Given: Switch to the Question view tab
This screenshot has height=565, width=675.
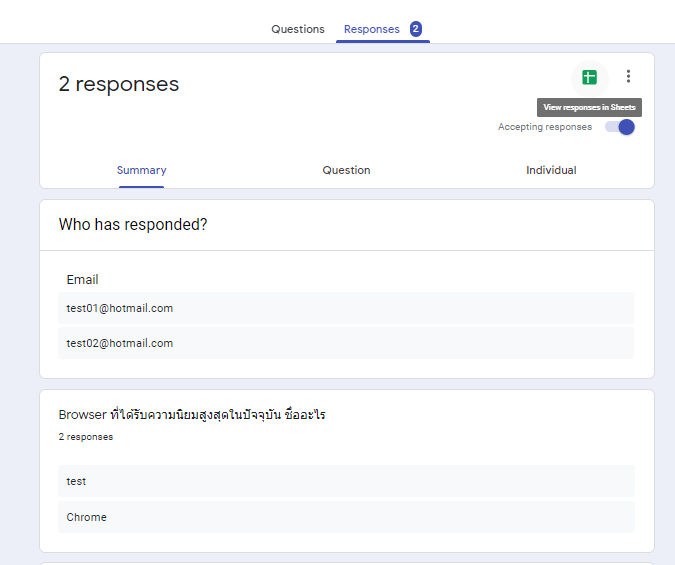Looking at the screenshot, I should point(346,170).
